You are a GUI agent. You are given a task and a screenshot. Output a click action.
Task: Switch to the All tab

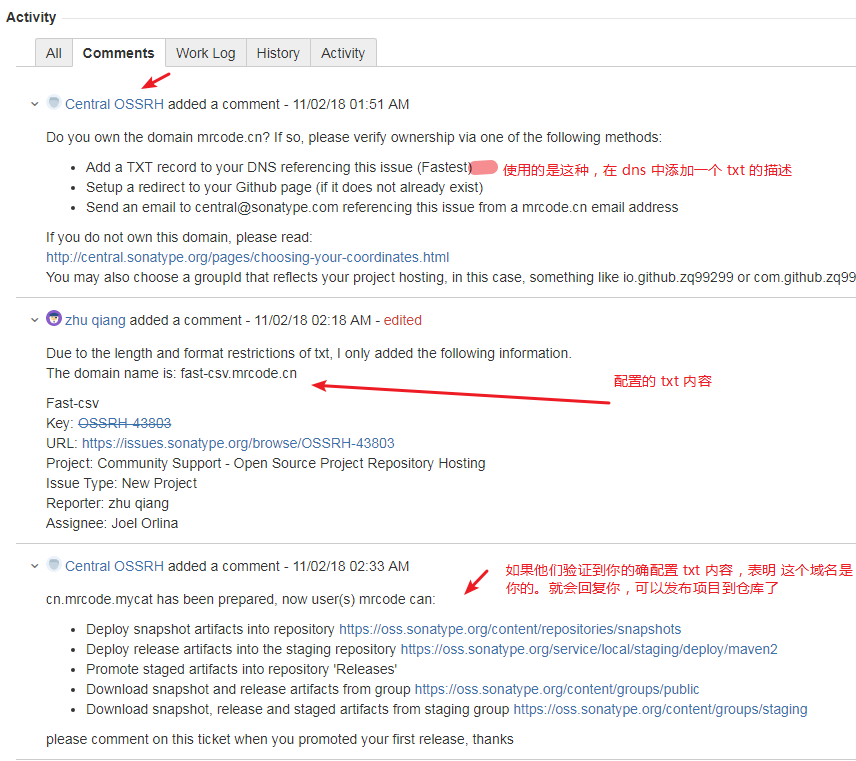click(x=53, y=53)
